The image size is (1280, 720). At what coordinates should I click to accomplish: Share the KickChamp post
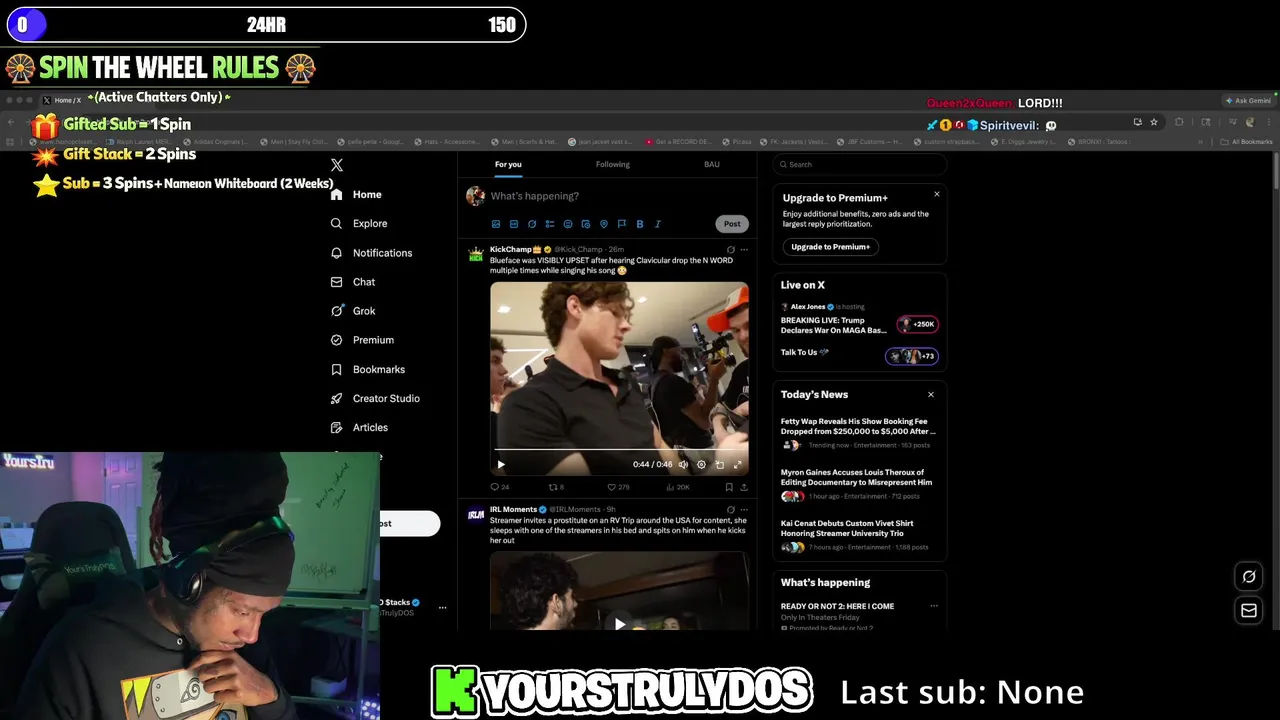743,487
